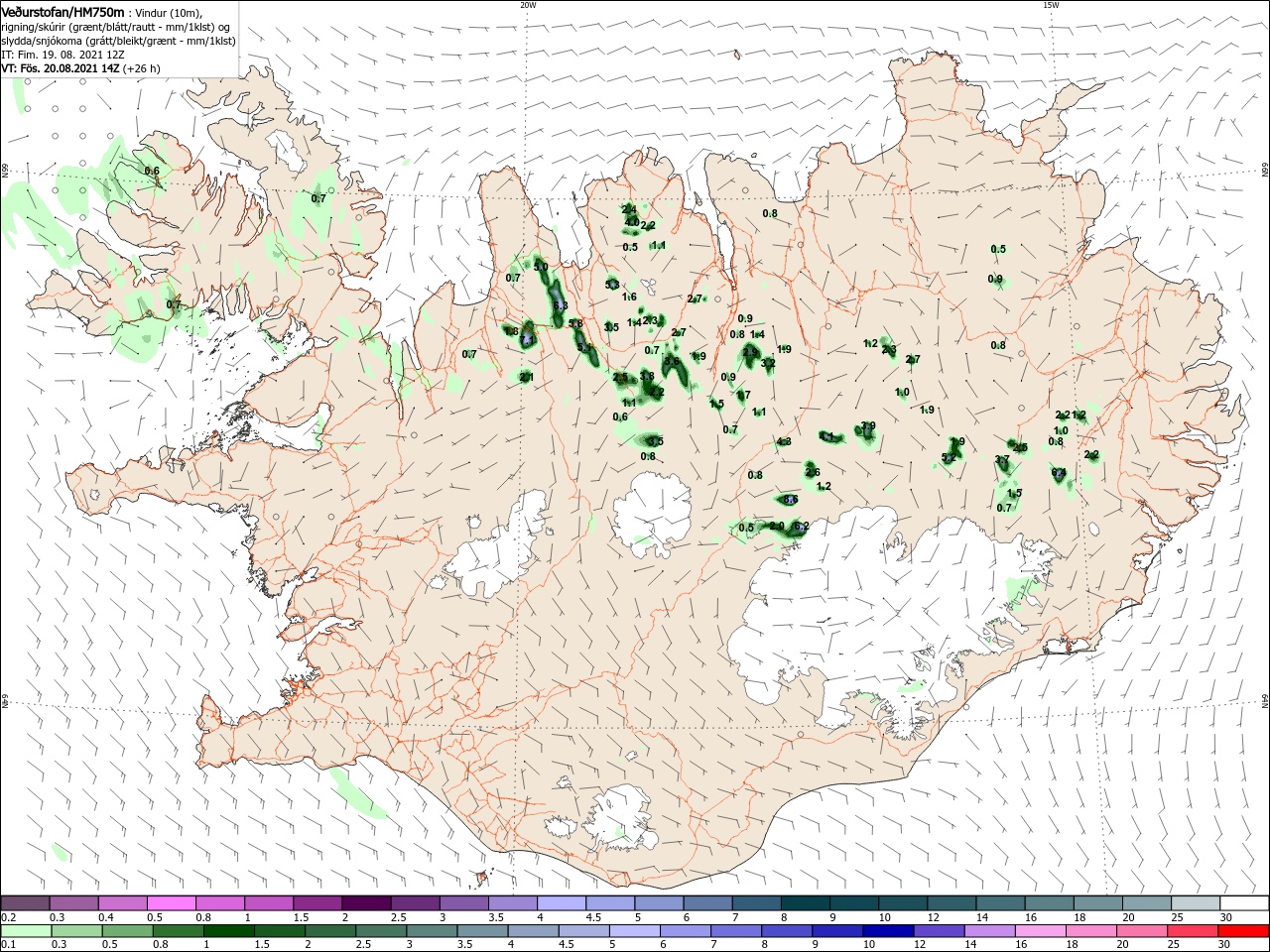Viewport: 1270px width, 952px height.
Task: Click the Veðurstofan/HM750m title text
Action: click(x=63, y=11)
